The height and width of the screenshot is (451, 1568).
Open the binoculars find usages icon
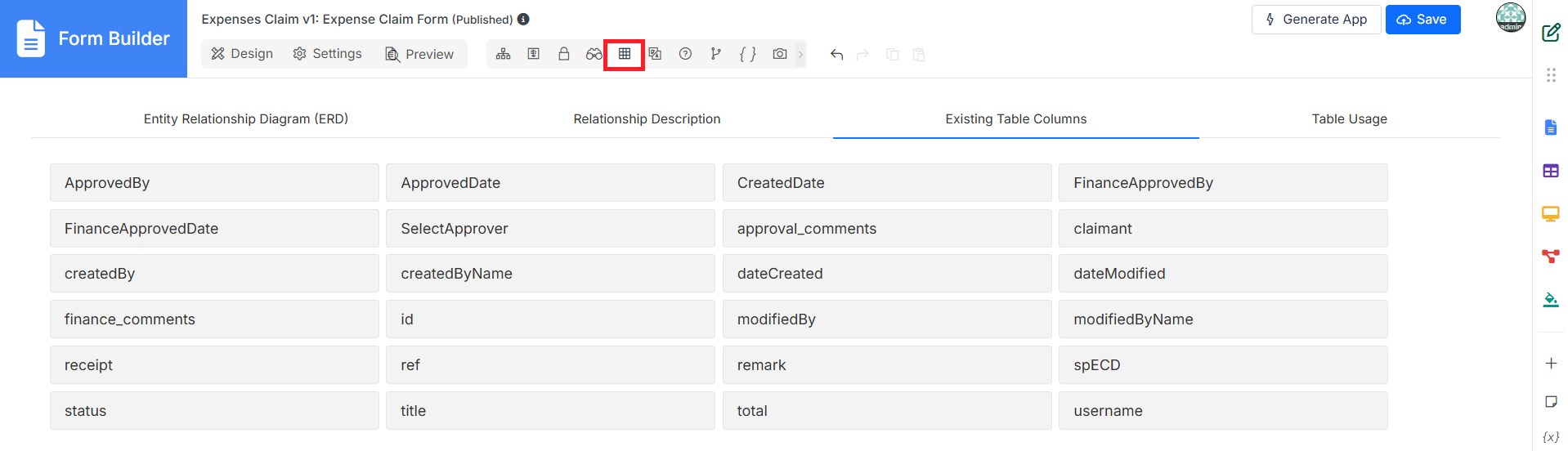594,54
